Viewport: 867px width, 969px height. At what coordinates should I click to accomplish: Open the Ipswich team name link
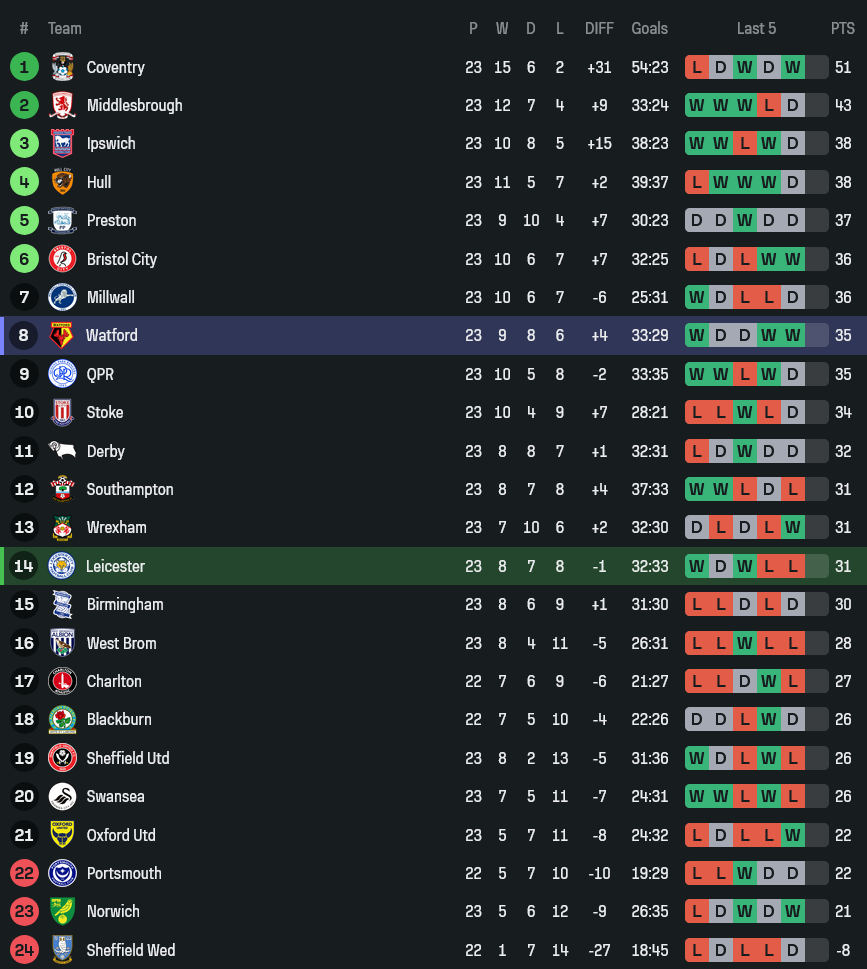pyautogui.click(x=111, y=143)
